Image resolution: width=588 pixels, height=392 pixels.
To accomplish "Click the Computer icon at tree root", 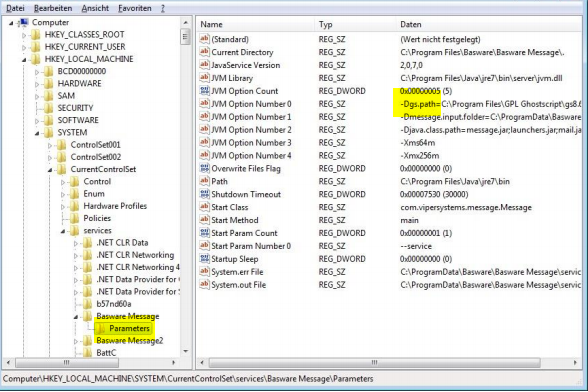I will 24,23.
